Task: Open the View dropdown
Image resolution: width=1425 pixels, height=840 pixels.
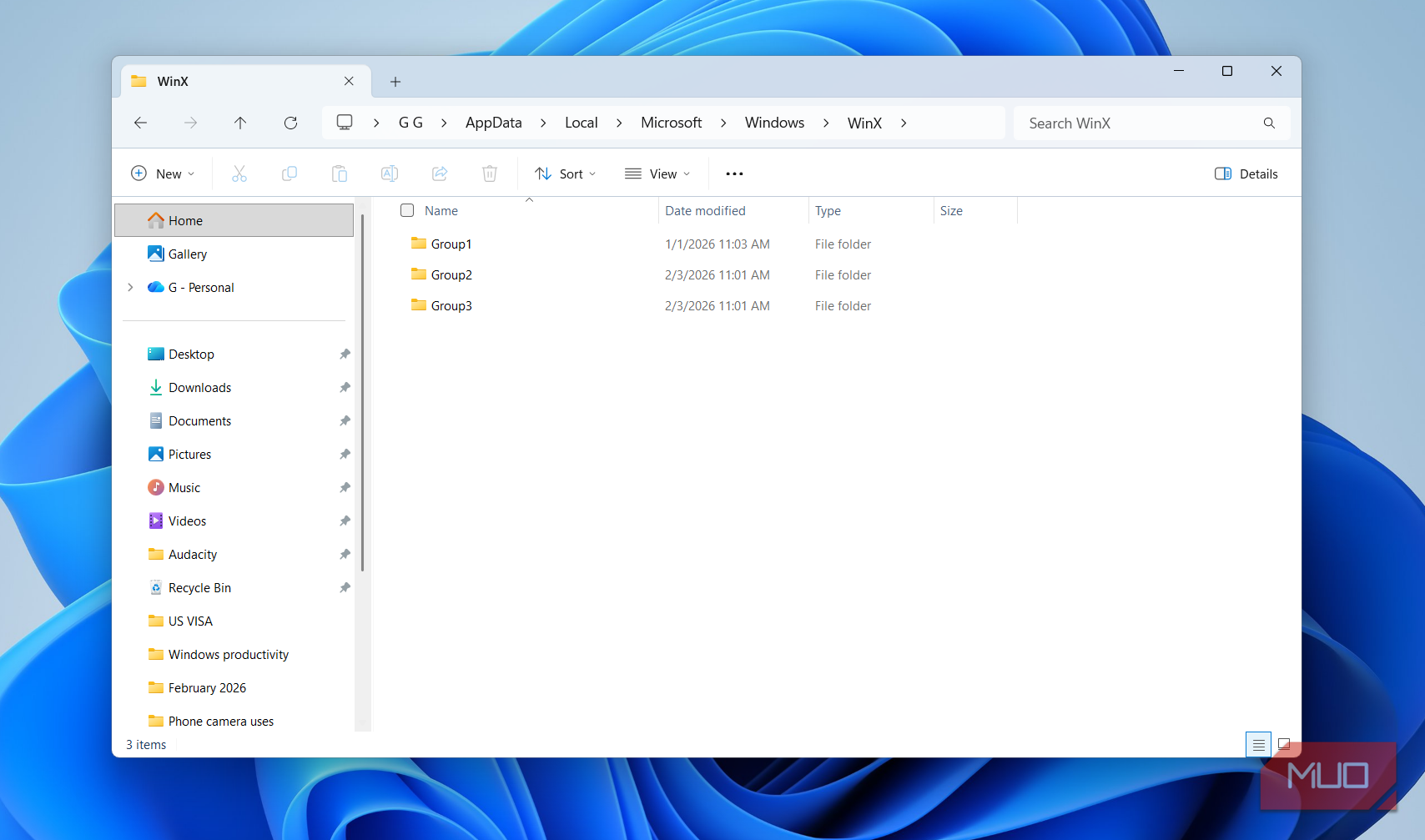Action: [x=657, y=174]
